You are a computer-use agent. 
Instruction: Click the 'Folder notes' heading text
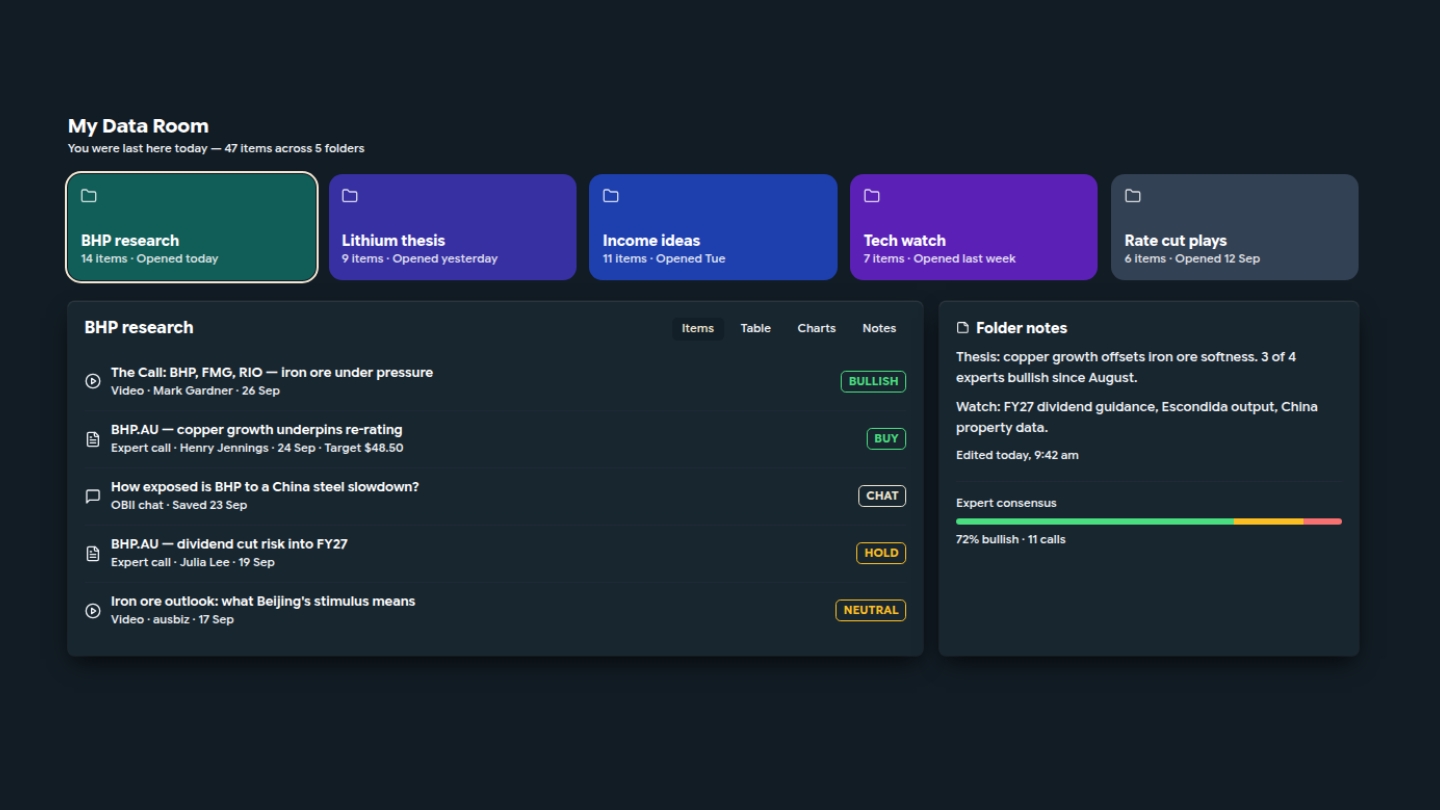click(1021, 328)
